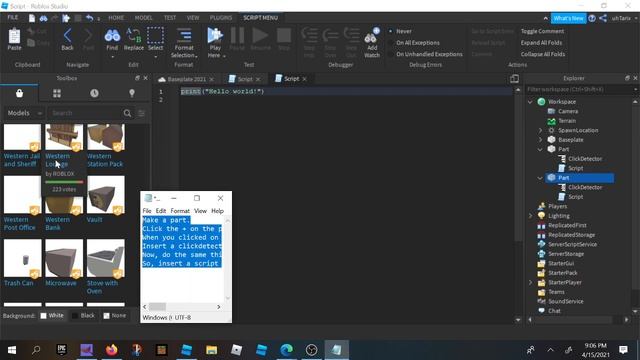
Task: Click Toggle Comment action
Action: point(542,31)
